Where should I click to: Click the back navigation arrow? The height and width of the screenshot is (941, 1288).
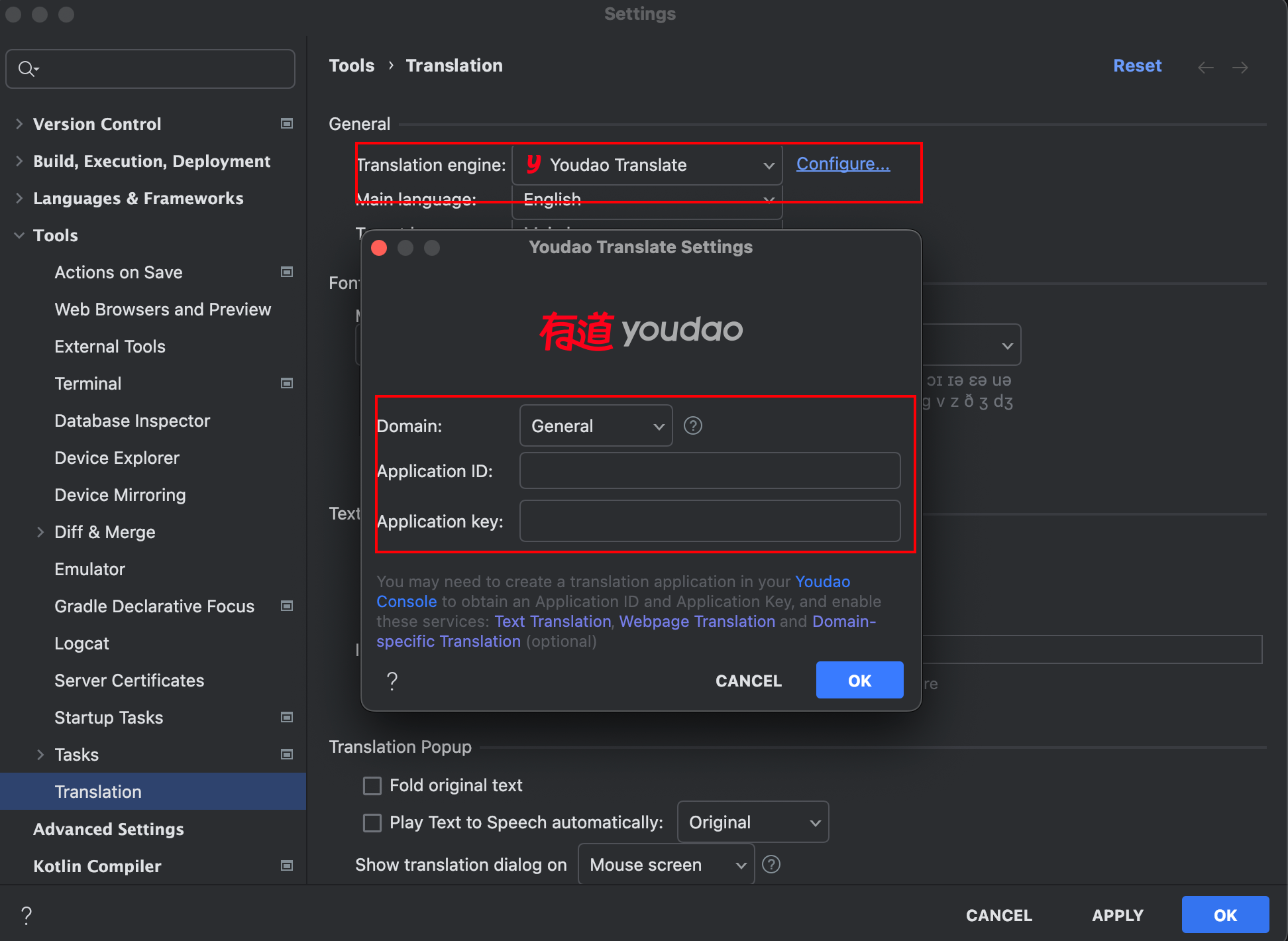click(1205, 67)
